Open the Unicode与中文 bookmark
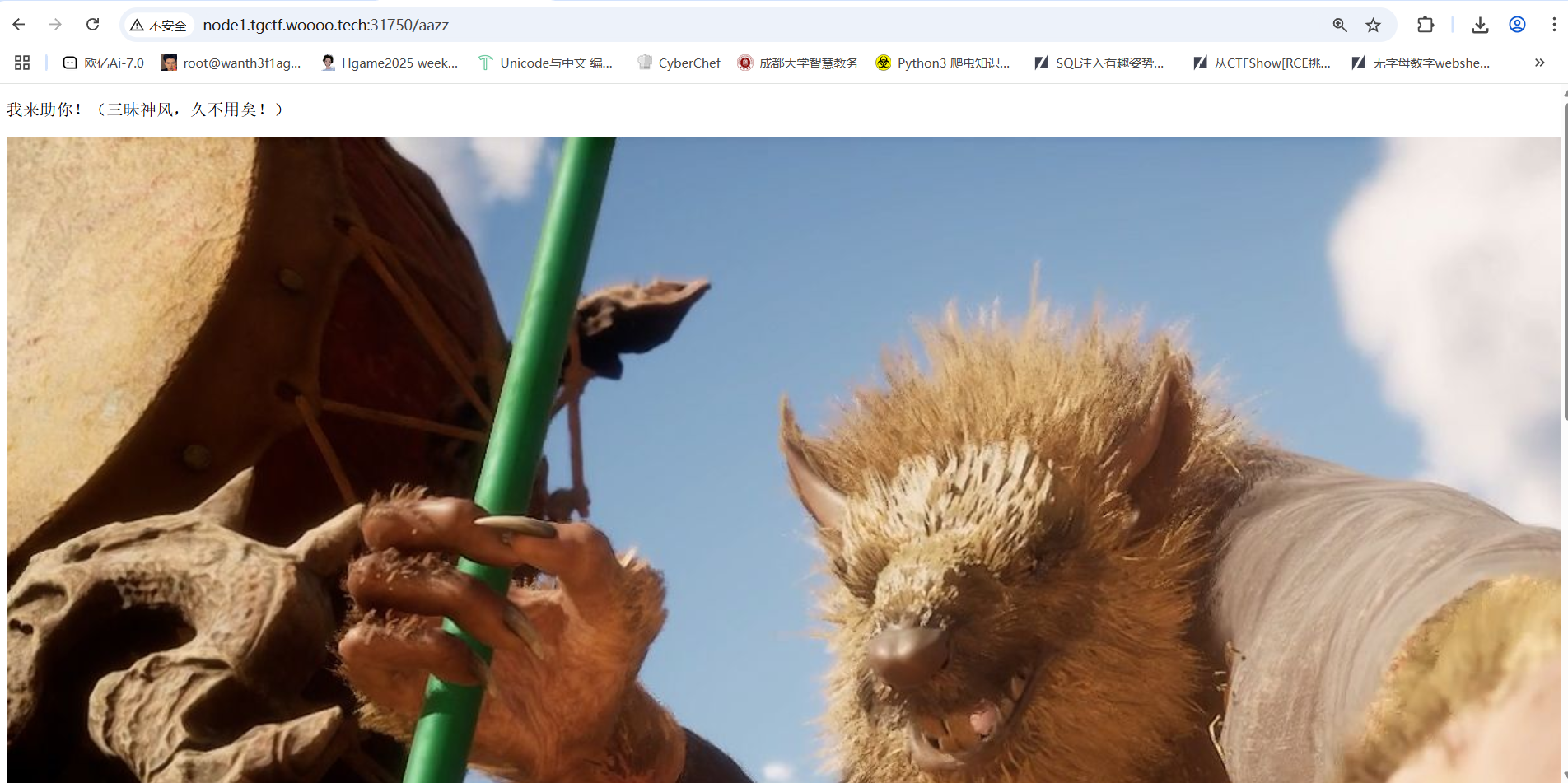 pyautogui.click(x=545, y=63)
